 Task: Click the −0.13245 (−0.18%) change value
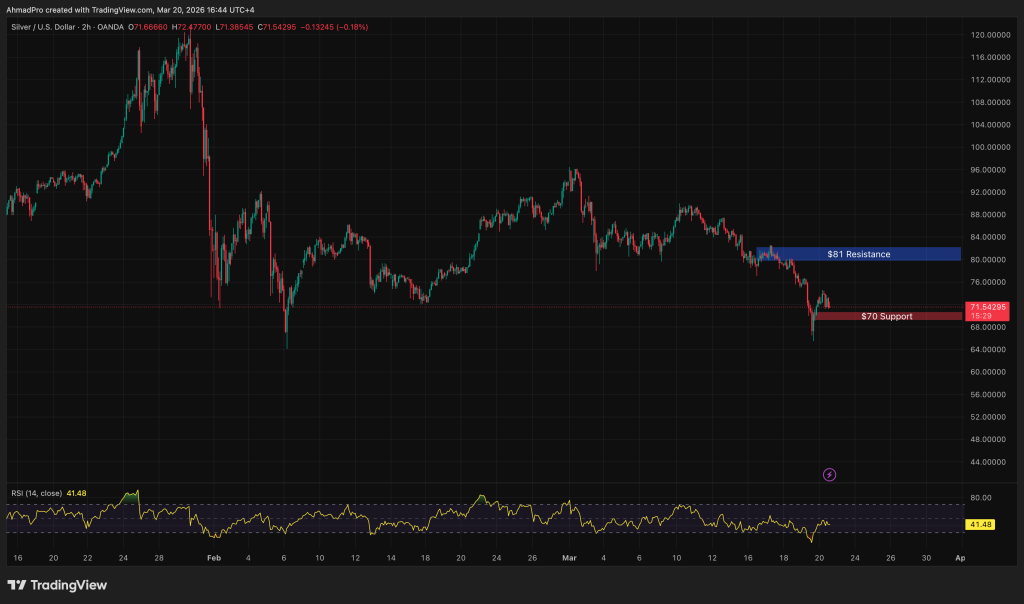pyautogui.click(x=342, y=27)
